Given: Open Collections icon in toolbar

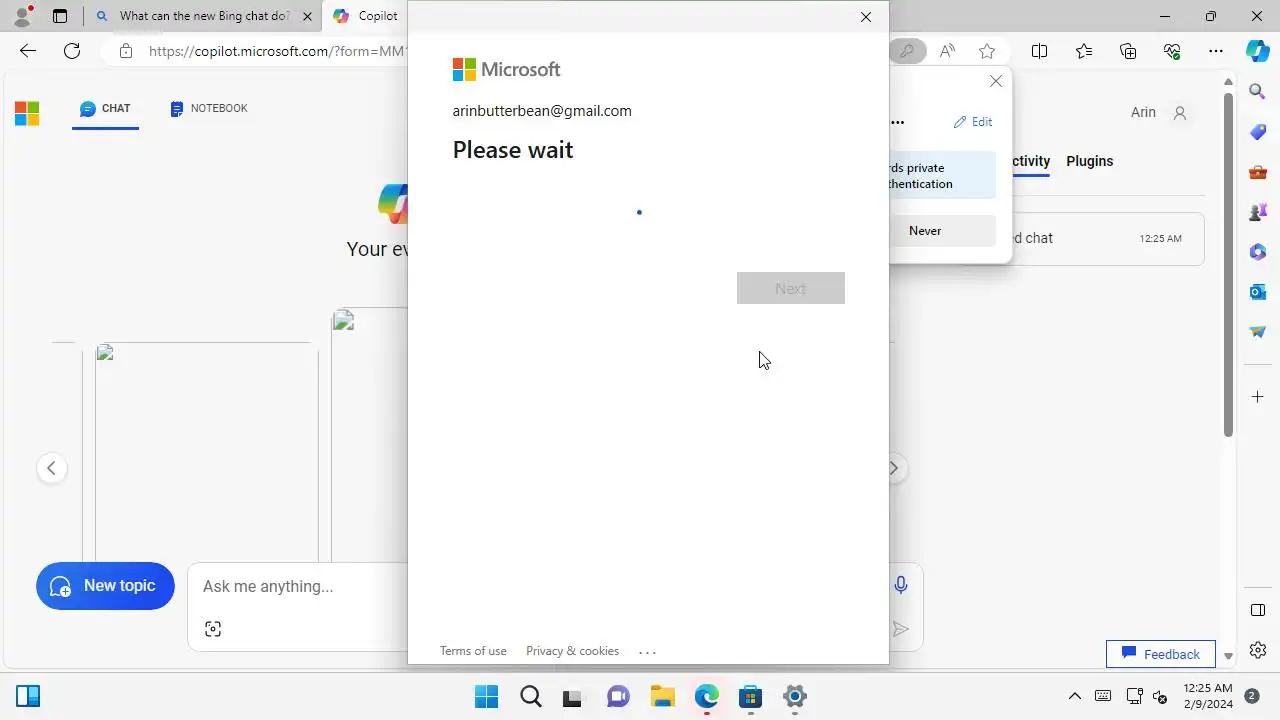Looking at the screenshot, I should (1128, 51).
